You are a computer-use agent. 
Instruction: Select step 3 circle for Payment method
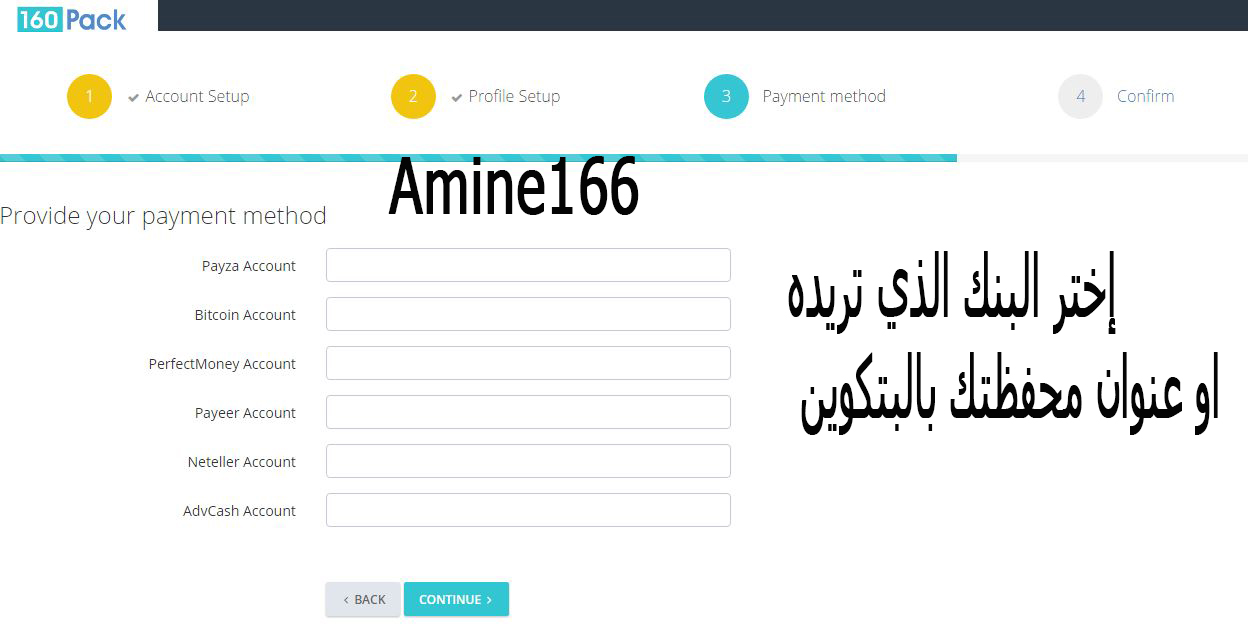point(726,97)
